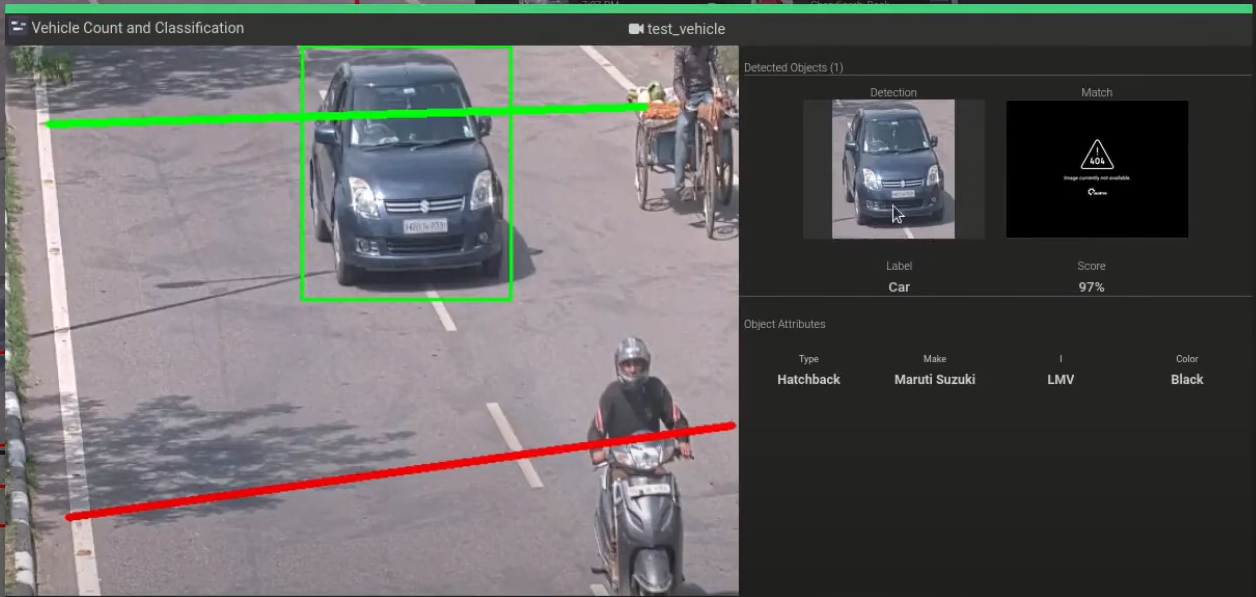This screenshot has height=597, width=1256.
Task: Select the Car label value
Action: 898,287
